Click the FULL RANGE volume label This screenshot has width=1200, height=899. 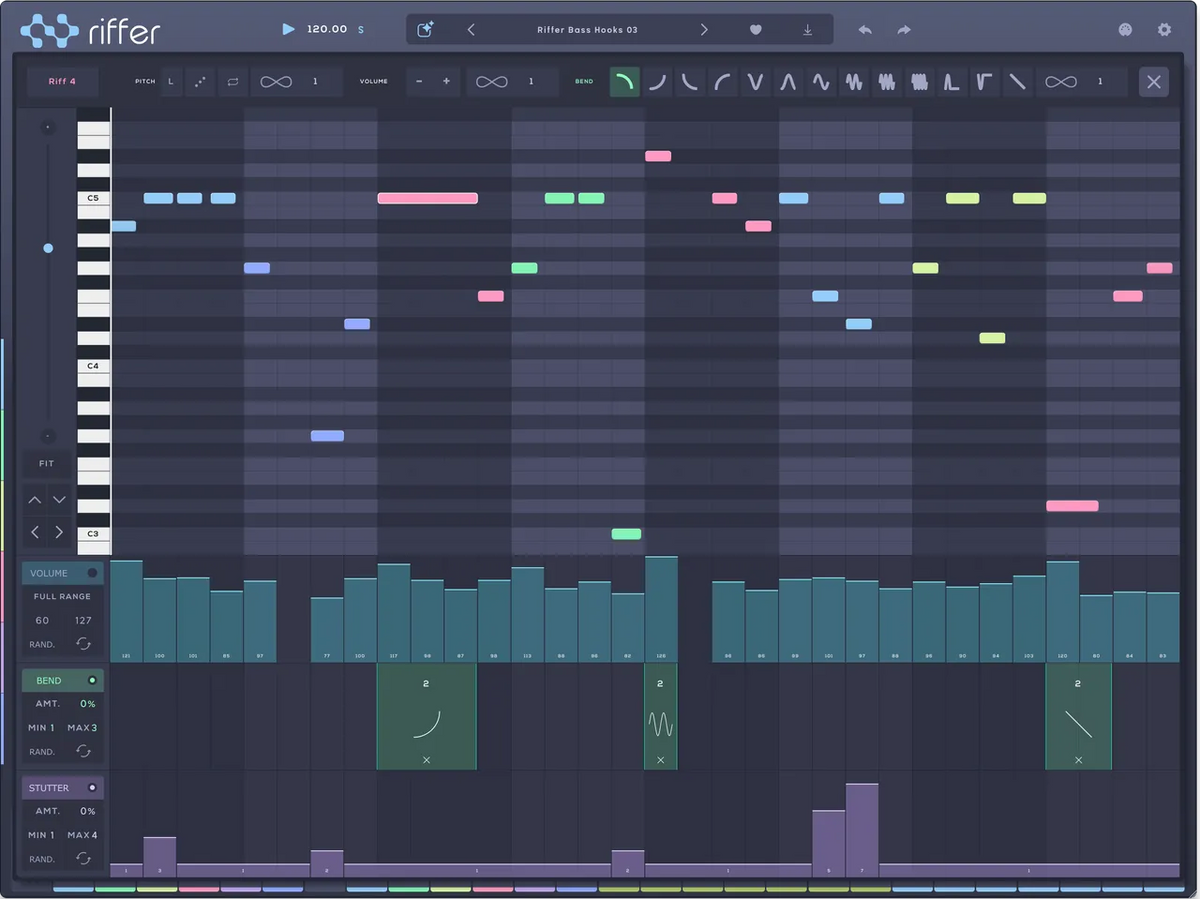point(62,596)
